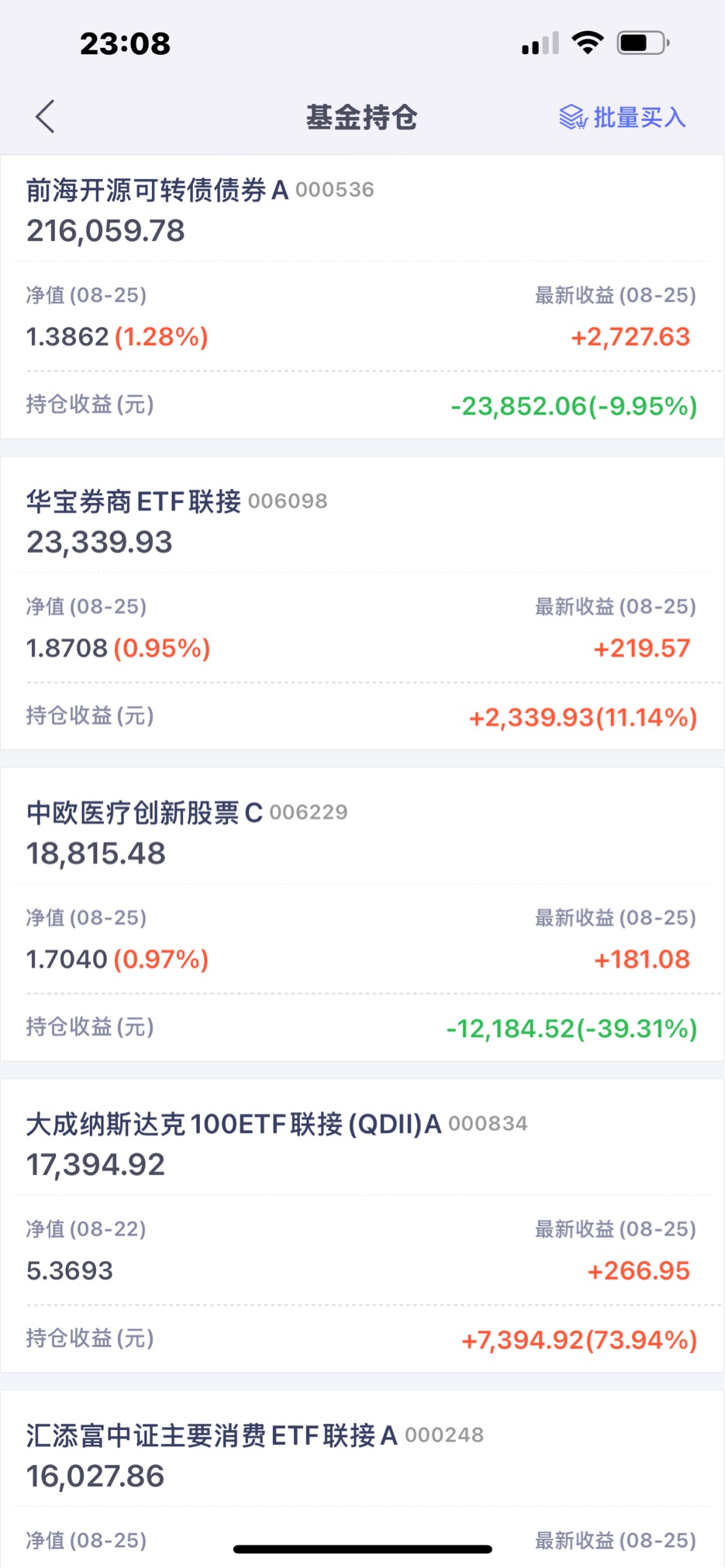Tap holding value 216,059.78

click(x=105, y=231)
